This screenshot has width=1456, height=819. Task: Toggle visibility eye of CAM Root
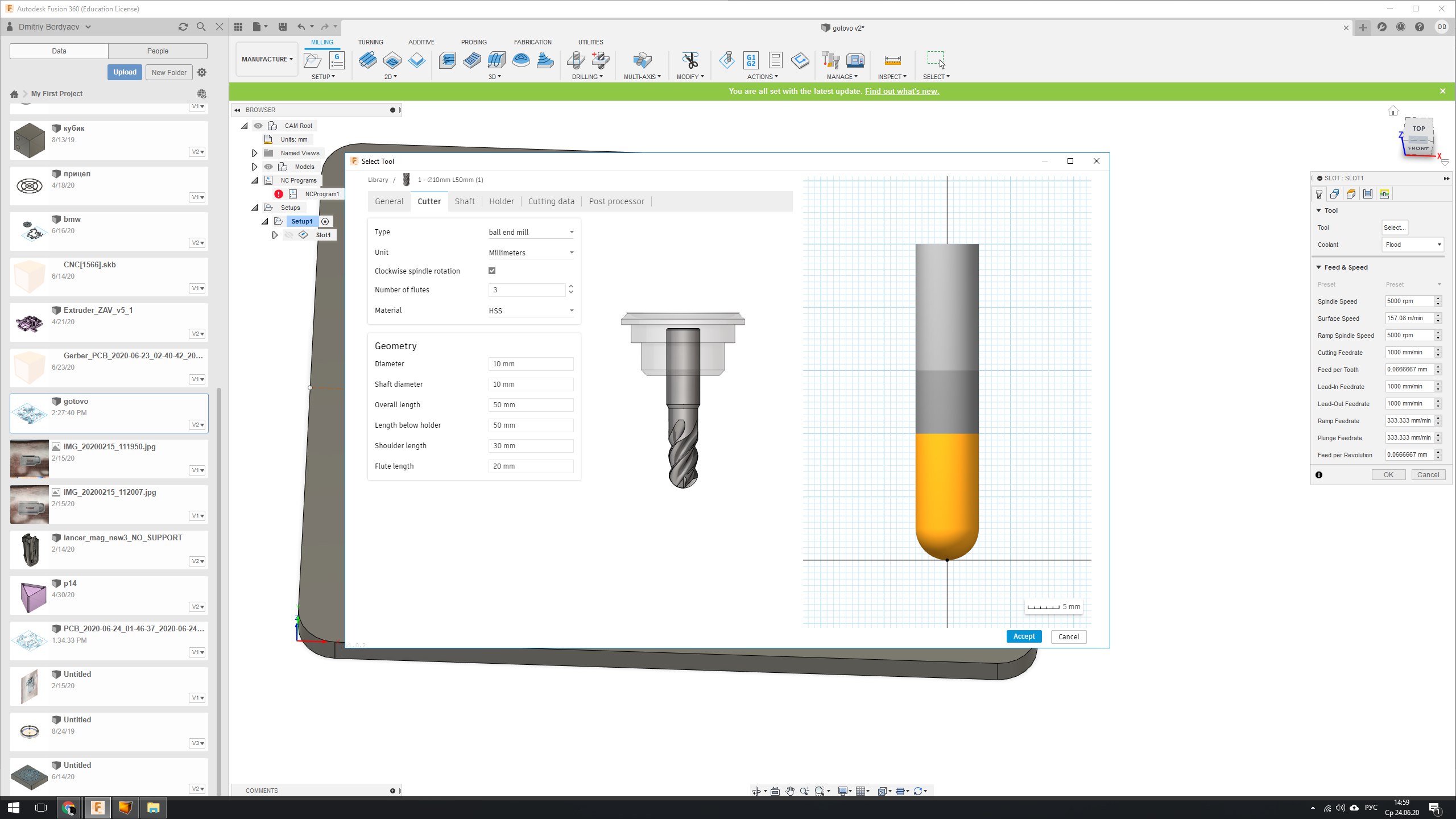pyautogui.click(x=258, y=126)
